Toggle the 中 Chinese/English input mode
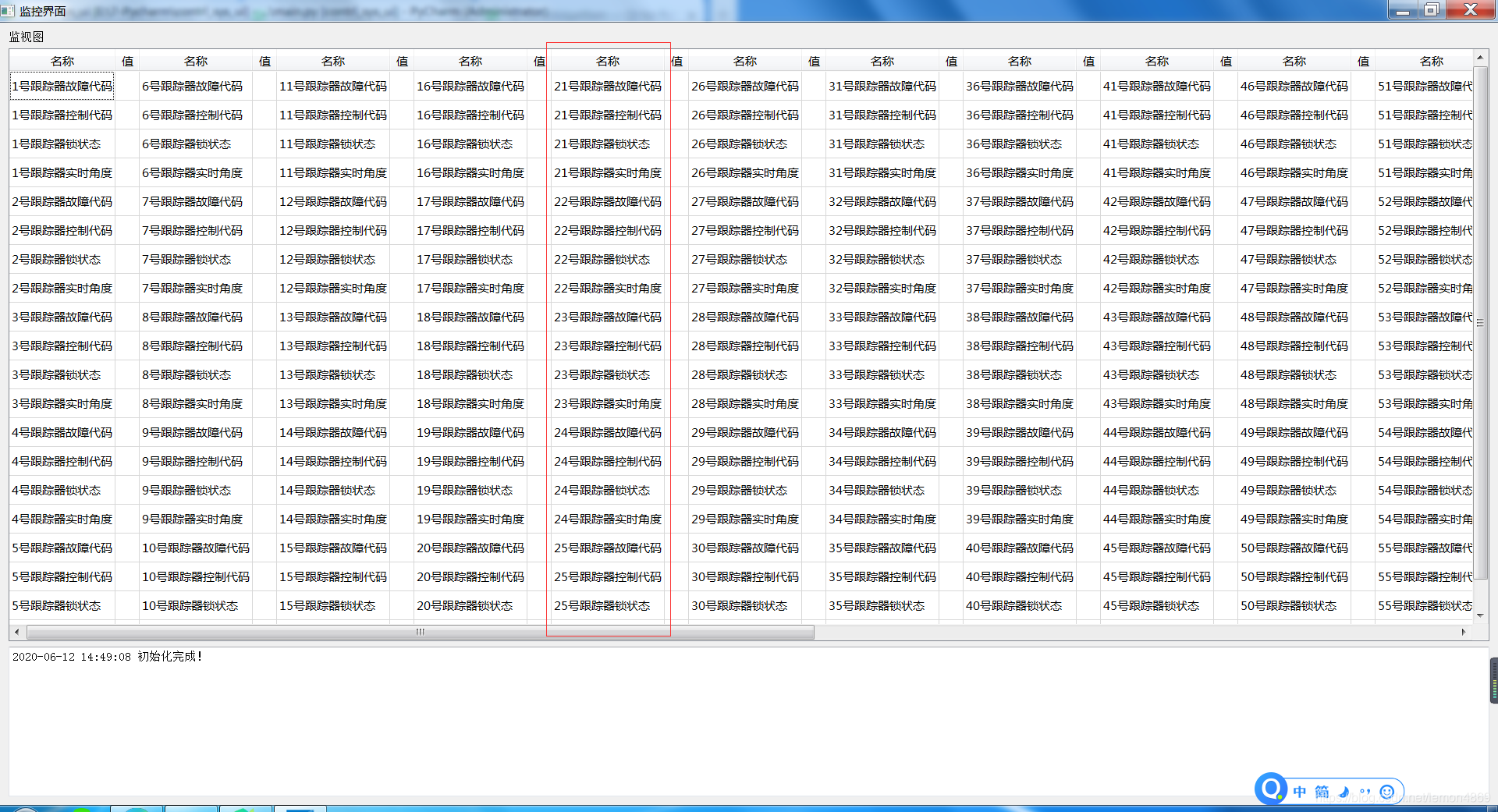The width and height of the screenshot is (1498, 812). 1300,792
